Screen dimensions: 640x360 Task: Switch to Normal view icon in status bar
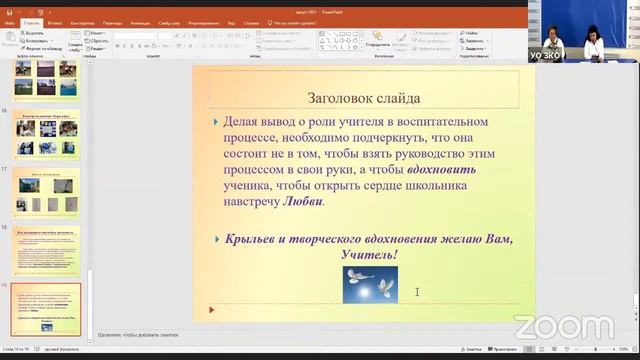tap(529, 349)
